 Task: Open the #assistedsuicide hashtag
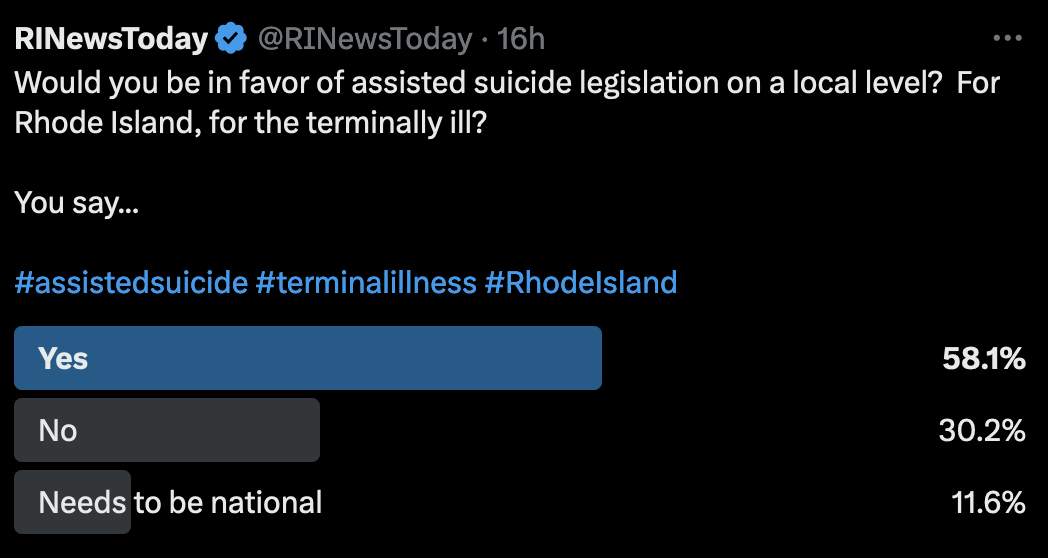[131, 282]
